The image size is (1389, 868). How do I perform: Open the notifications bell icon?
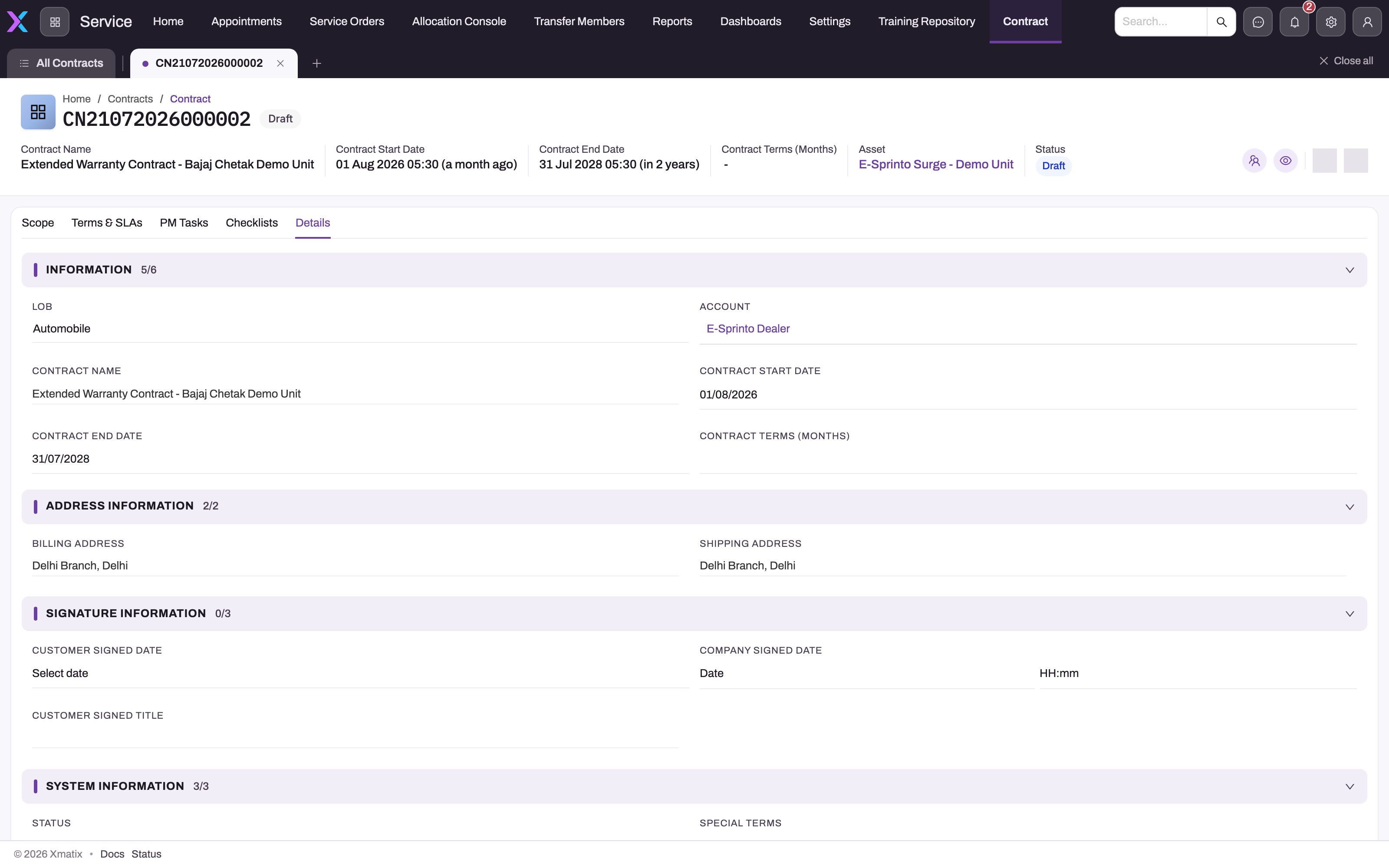tap(1294, 22)
